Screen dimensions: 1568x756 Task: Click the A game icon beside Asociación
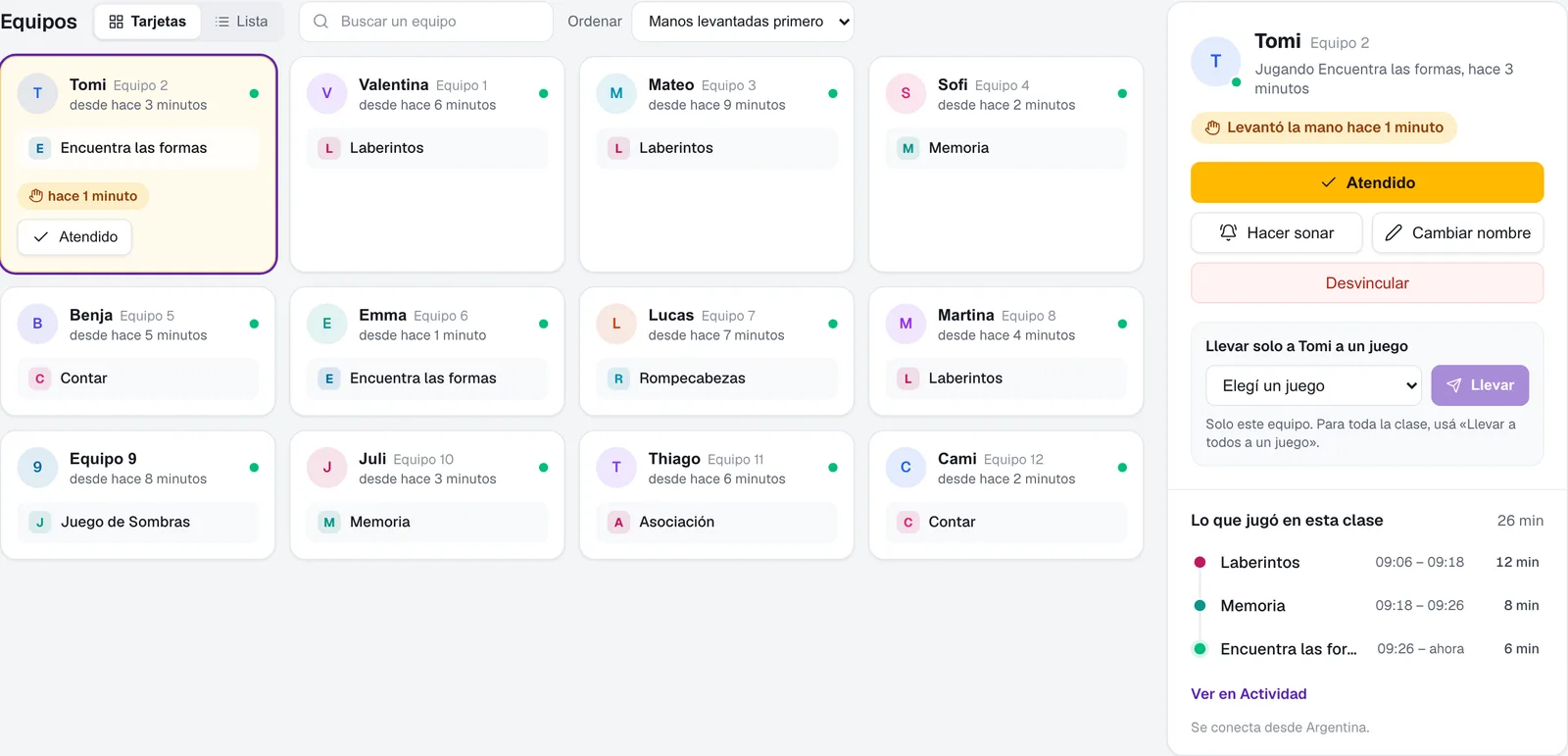tap(618, 523)
